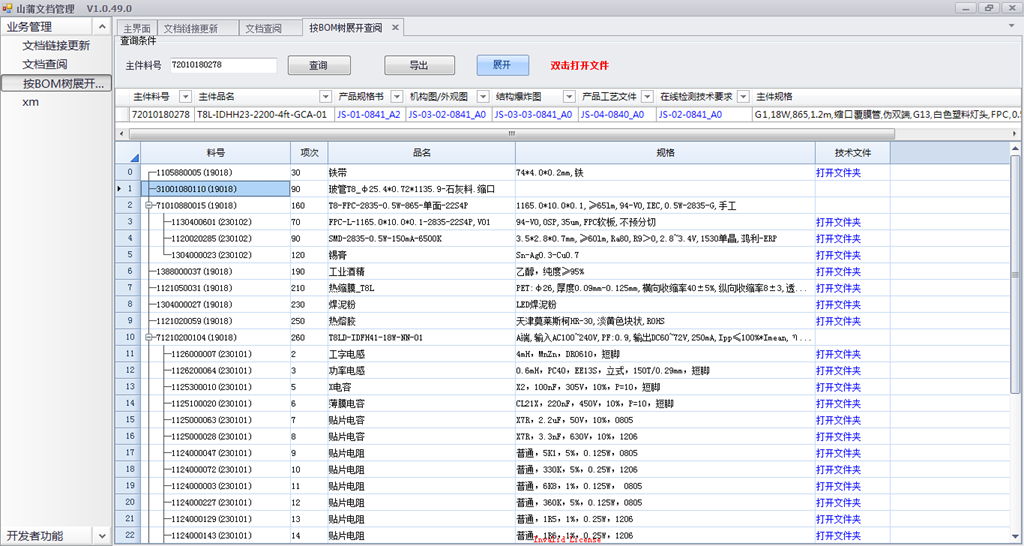This screenshot has width=1024, height=546.
Task: Open the 主件品名 column filter dropdown
Action: click(x=325, y=97)
